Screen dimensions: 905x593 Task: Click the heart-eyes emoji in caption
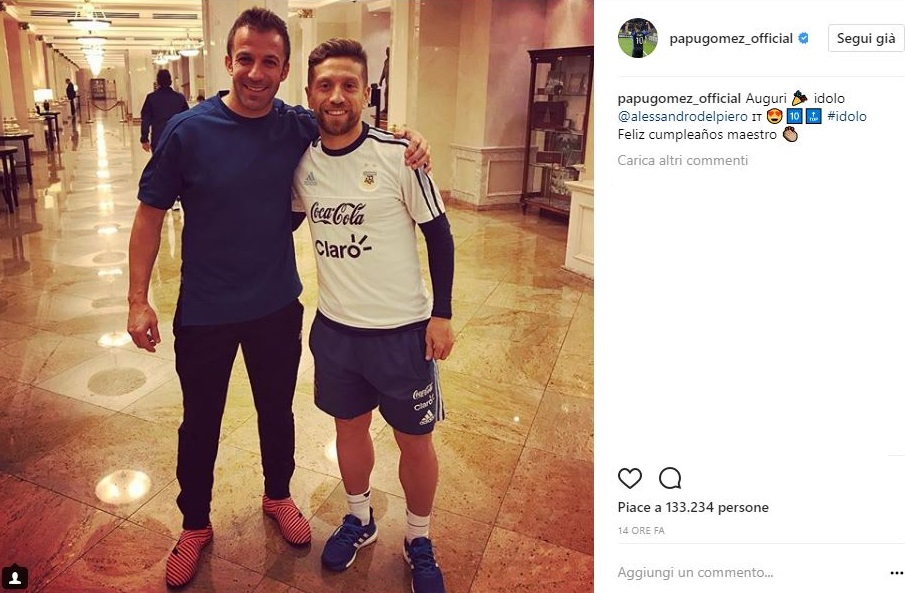pyautogui.click(x=775, y=116)
